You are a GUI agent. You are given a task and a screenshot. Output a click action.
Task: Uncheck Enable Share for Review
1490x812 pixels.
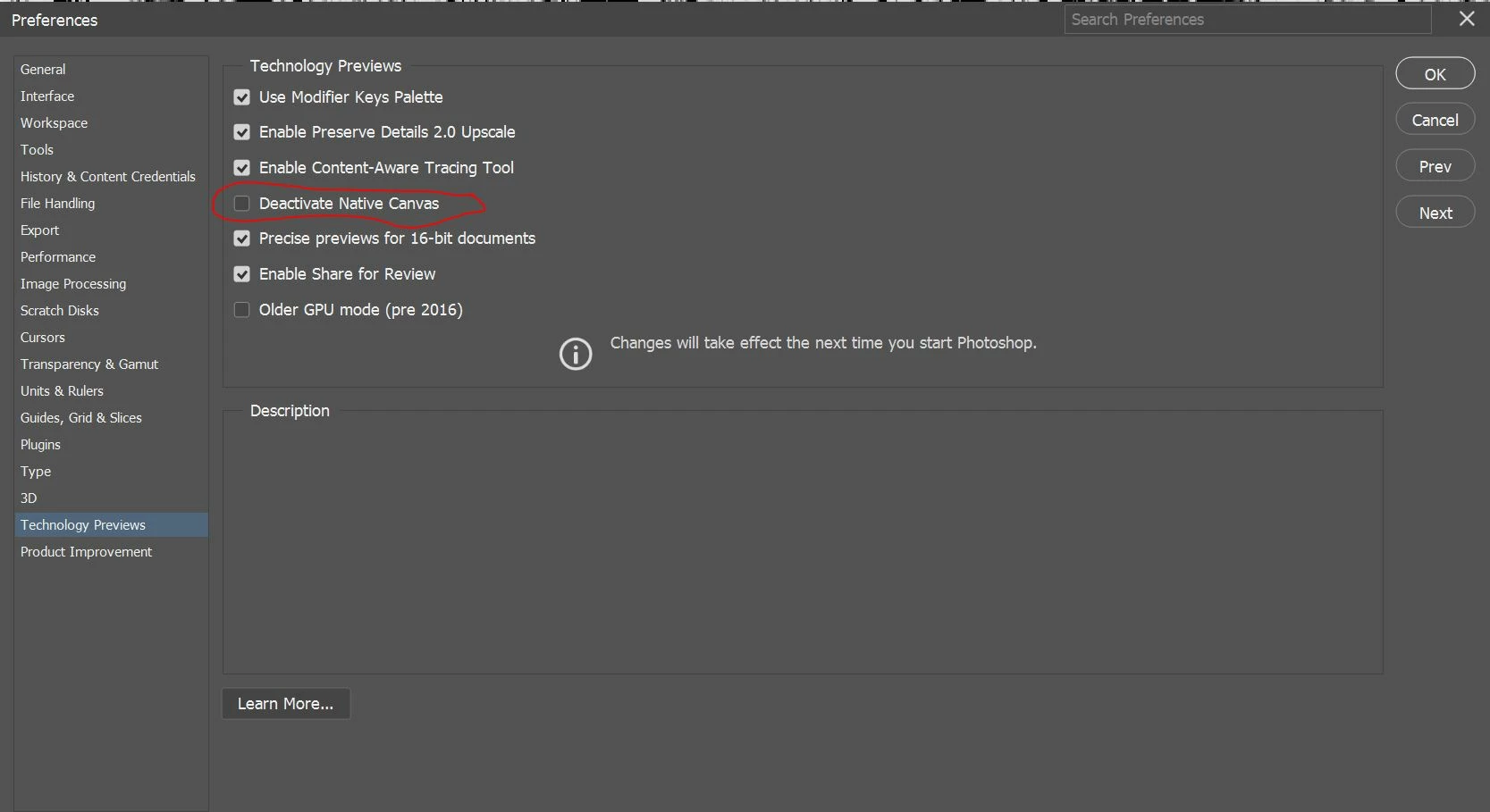[241, 274]
